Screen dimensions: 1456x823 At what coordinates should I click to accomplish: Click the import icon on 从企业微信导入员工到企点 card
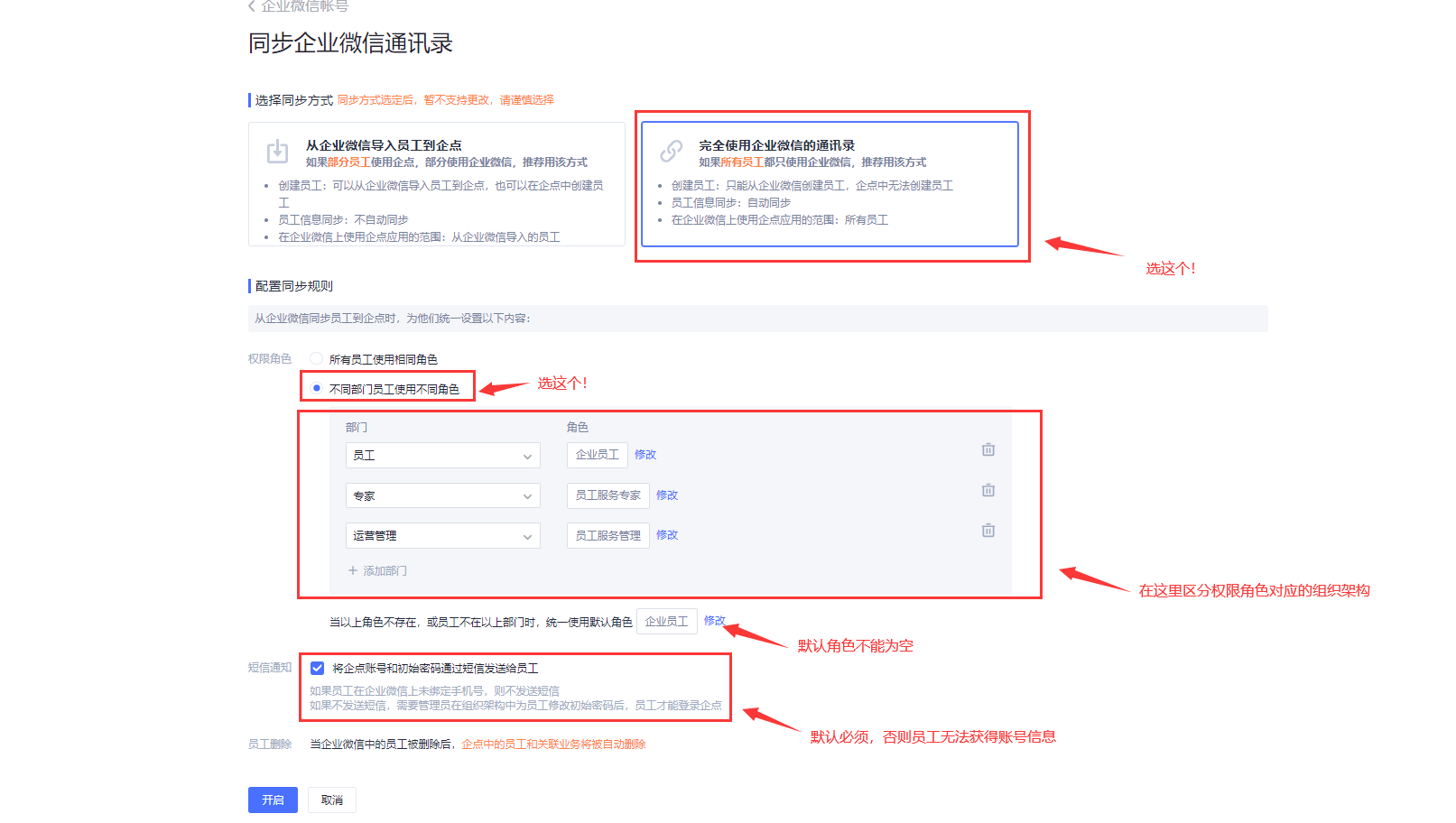(277, 152)
